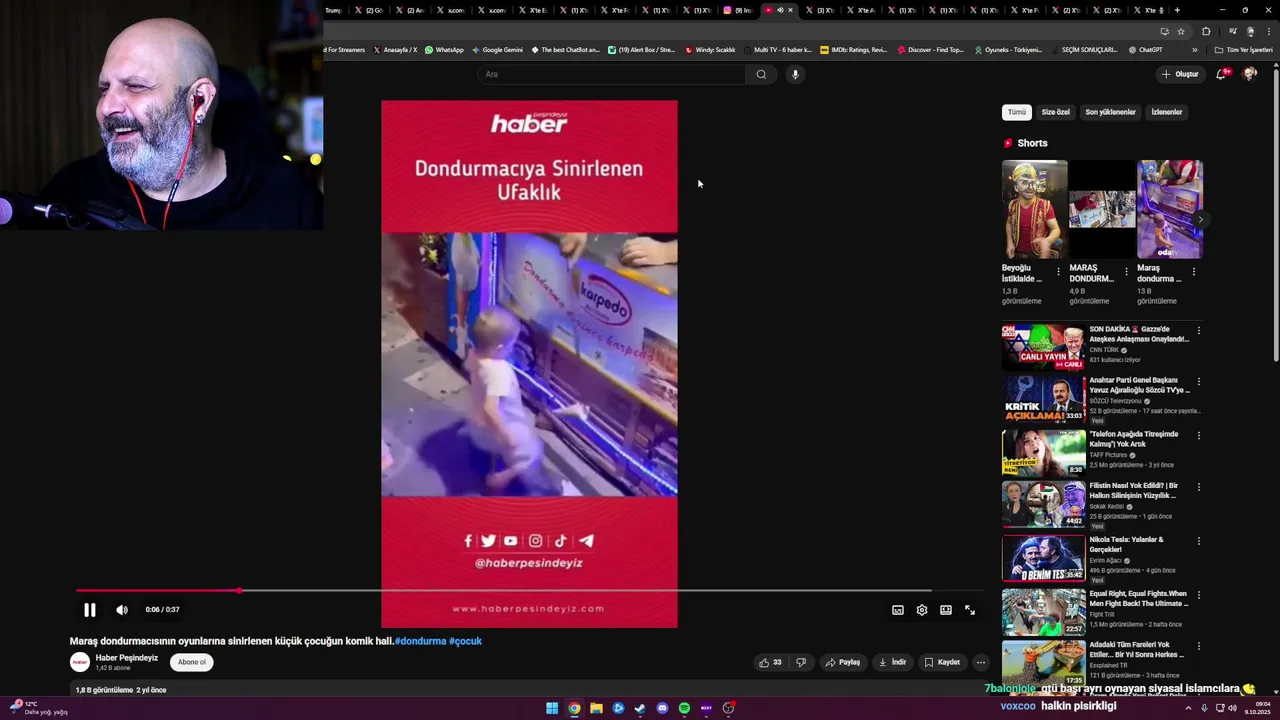This screenshot has height=720, width=1280.
Task: Open the 'SON DAKİKA' CNN Türk live video
Action: tap(1043, 347)
